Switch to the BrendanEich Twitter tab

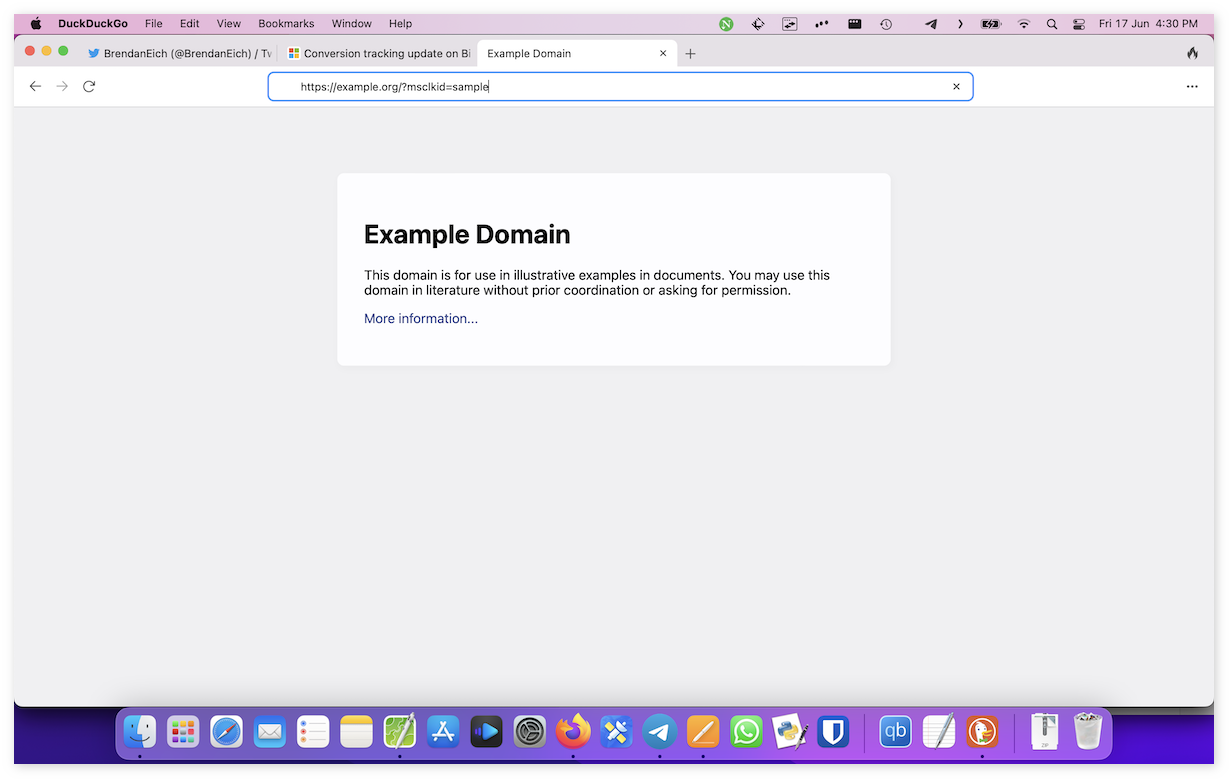(x=180, y=54)
